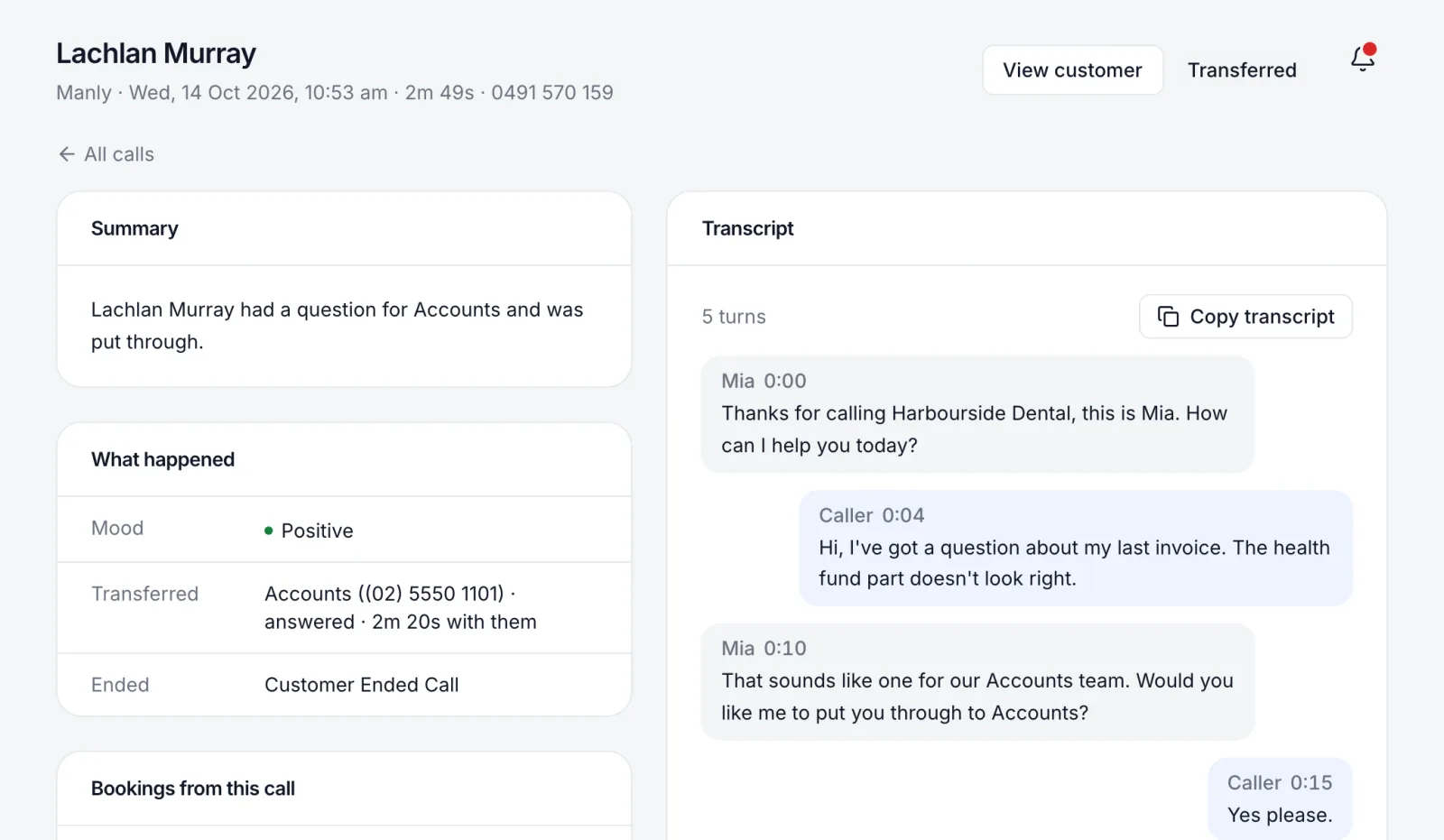The height and width of the screenshot is (840, 1444).
Task: Select the Caller 0:15 Yes please message
Action: (1280, 798)
